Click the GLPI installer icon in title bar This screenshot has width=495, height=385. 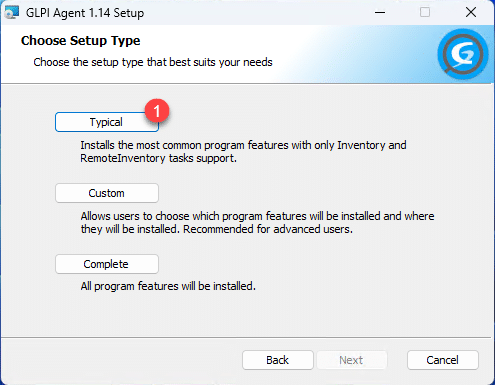12,13
